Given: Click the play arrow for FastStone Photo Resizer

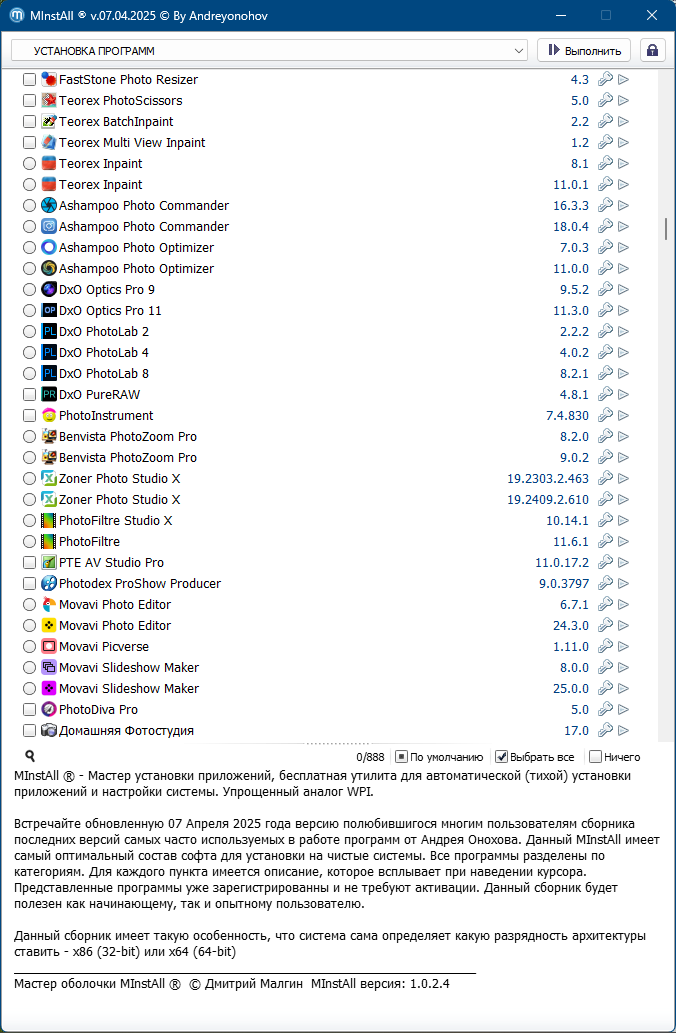Looking at the screenshot, I should pyautogui.click(x=623, y=80).
